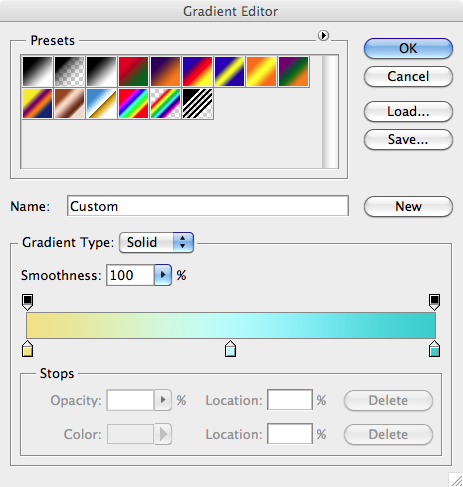The height and width of the screenshot is (487, 463).
Task: Select the yellow color stop at left
Action: (27, 349)
